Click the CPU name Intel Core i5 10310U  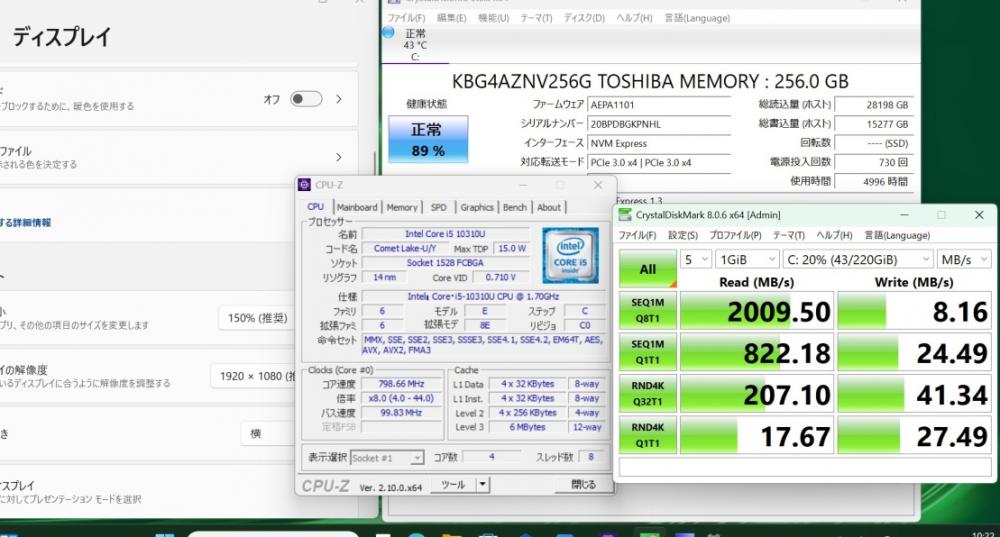click(x=445, y=234)
